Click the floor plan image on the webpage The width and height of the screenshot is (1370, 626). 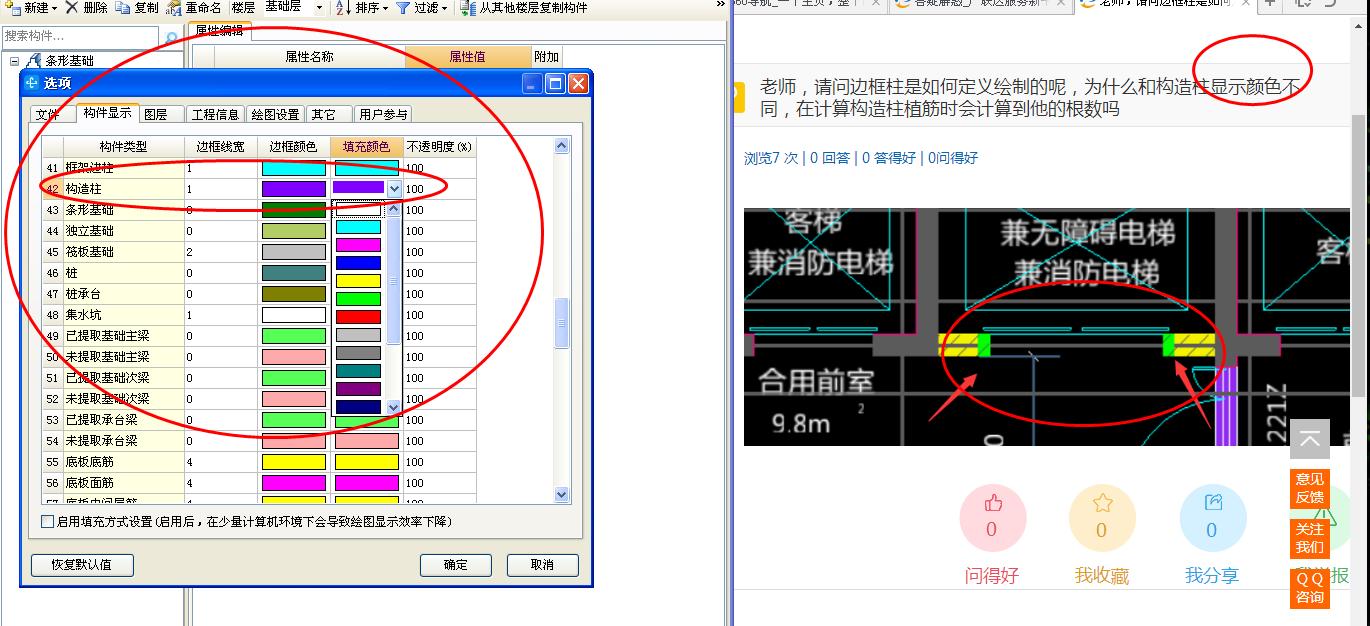point(1046,326)
